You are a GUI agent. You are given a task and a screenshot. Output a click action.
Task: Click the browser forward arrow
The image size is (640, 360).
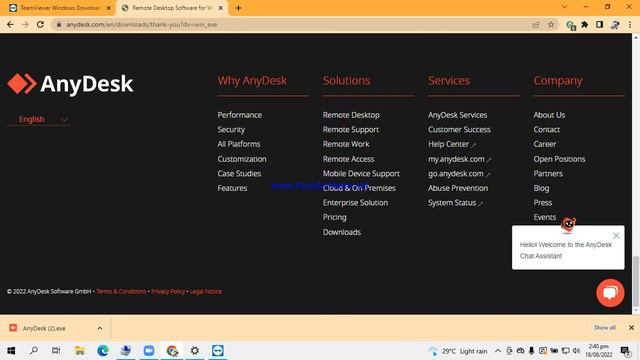[25, 24]
